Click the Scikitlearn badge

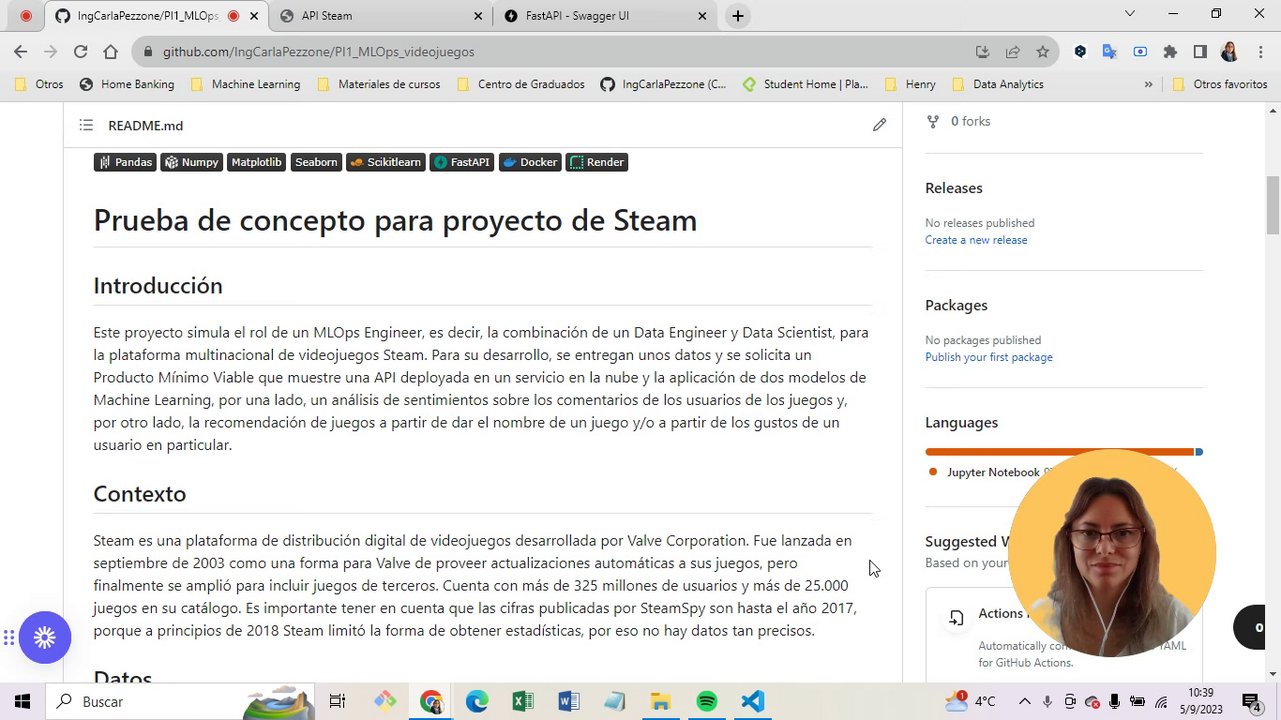[385, 162]
